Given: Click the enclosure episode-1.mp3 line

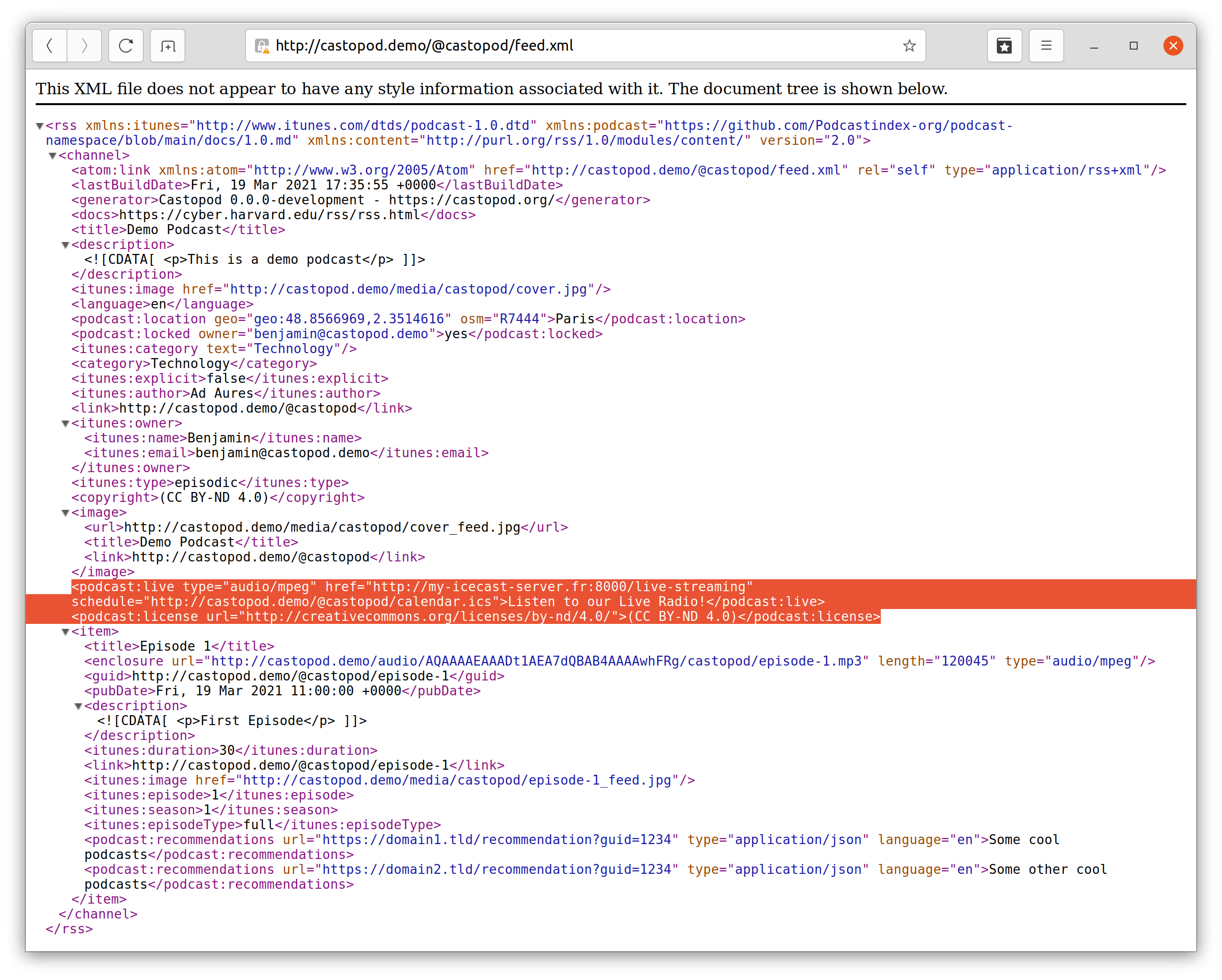Looking at the screenshot, I should (619, 662).
